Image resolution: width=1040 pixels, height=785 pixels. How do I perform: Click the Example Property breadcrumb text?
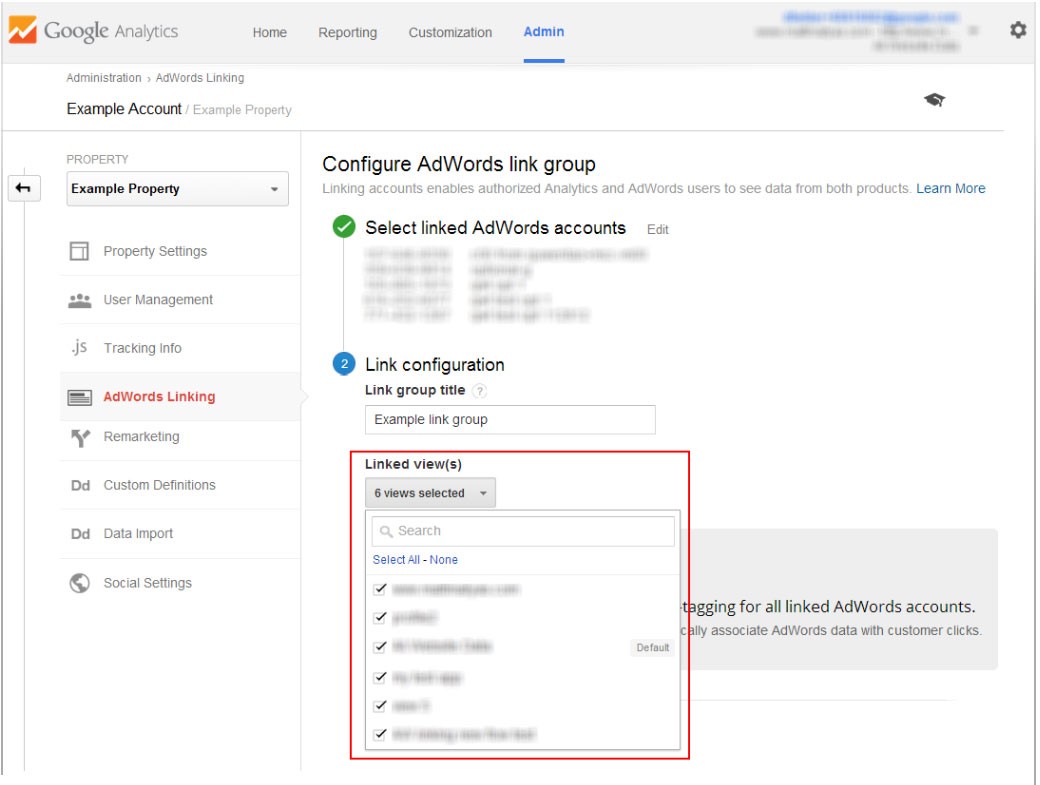pyautogui.click(x=242, y=110)
